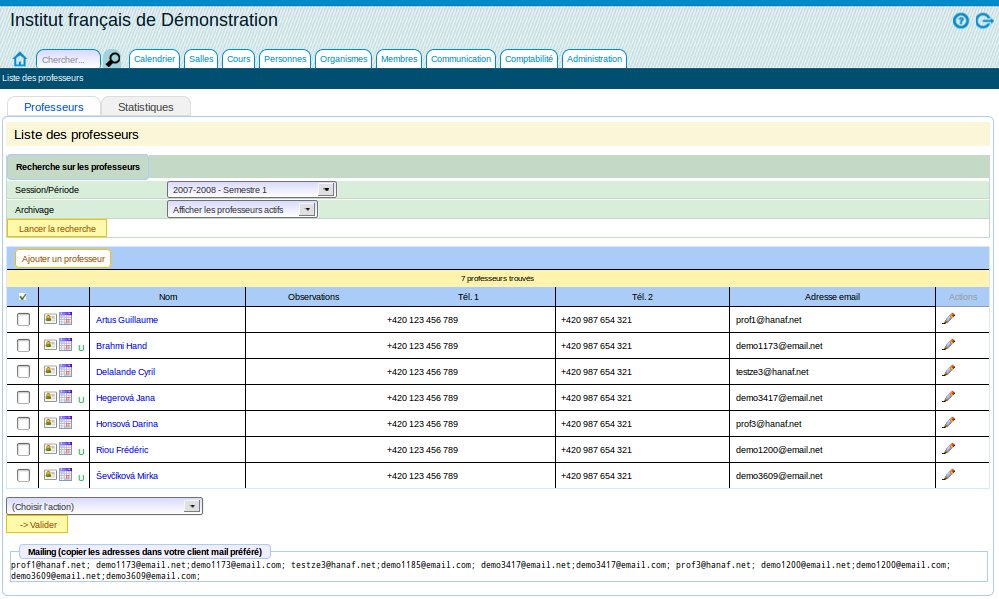Image resolution: width=999 pixels, height=599 pixels.
Task: Click inside the Mailing addresses text box
Action: [499, 570]
